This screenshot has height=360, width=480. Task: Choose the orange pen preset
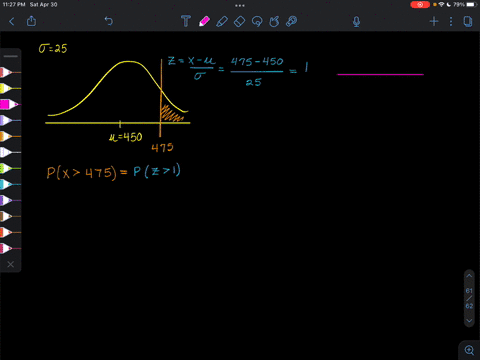pyautogui.click(x=10, y=136)
